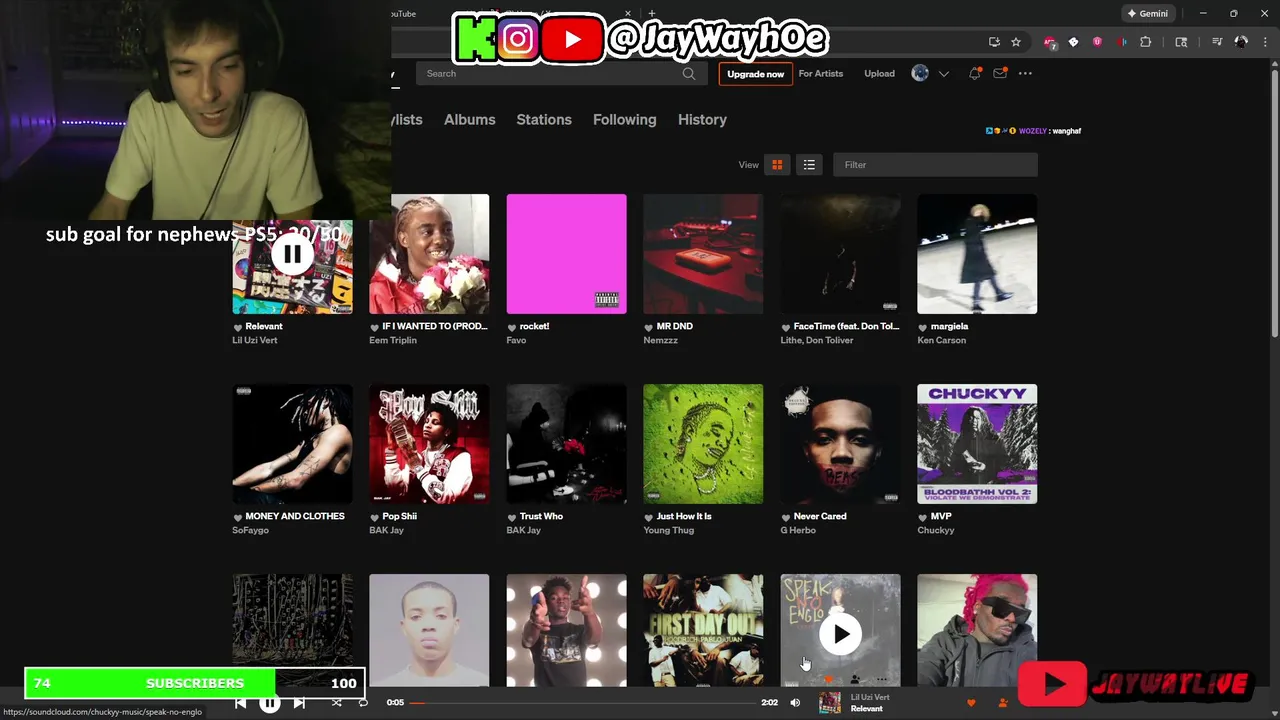This screenshot has height=720, width=1280.
Task: Toggle repeat in the player
Action: tap(363, 703)
